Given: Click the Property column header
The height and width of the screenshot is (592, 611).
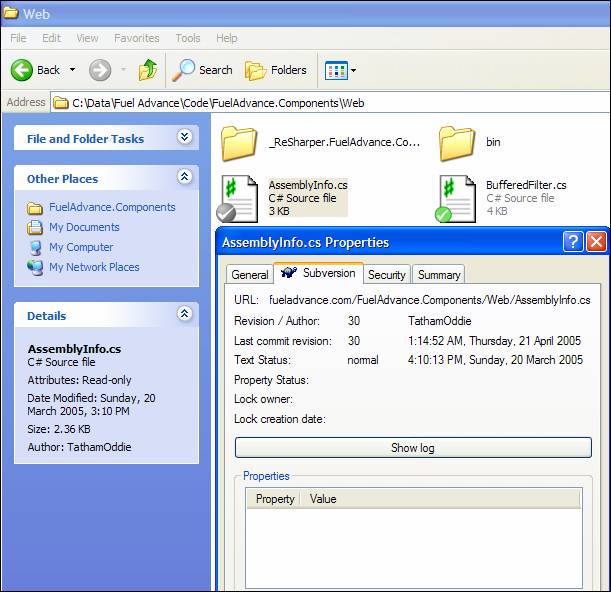Looking at the screenshot, I should (x=274, y=499).
